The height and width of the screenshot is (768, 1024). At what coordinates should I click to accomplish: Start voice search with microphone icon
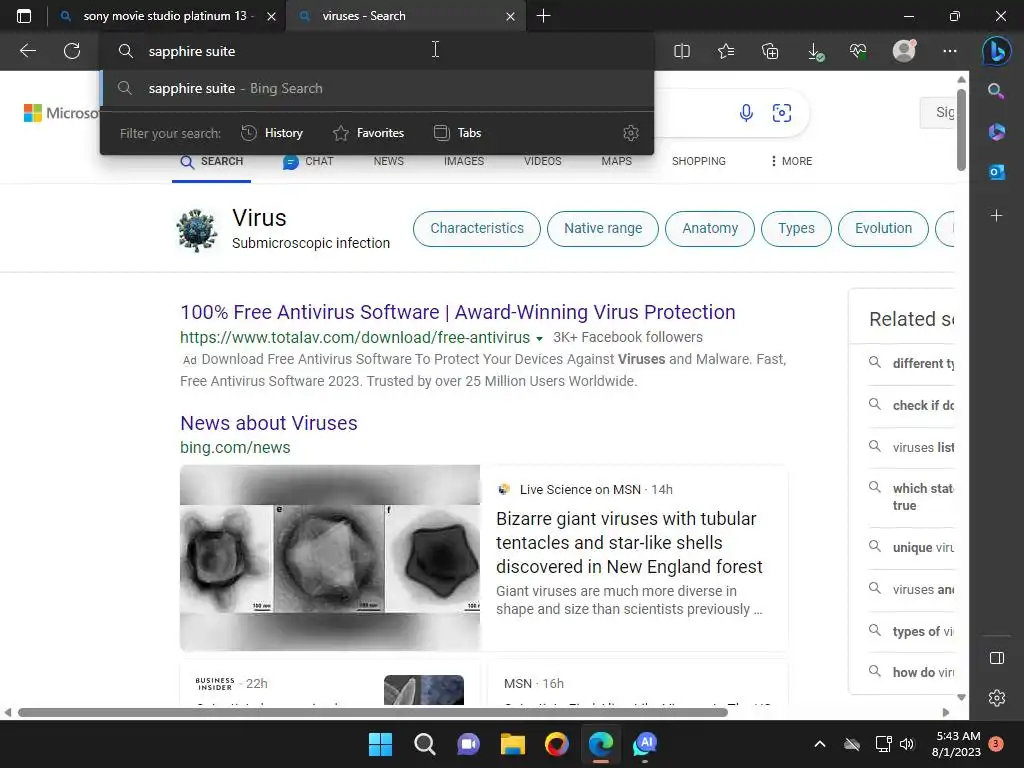coord(746,113)
